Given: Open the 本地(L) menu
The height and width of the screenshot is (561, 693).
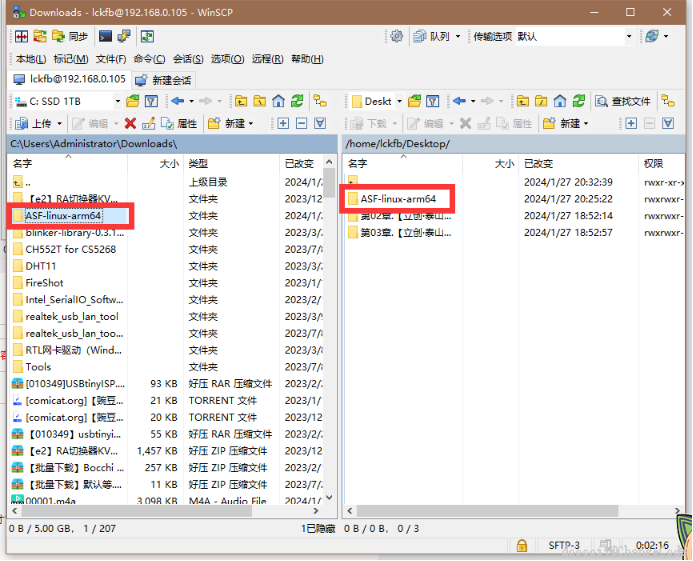Looking at the screenshot, I should pyautogui.click(x=30, y=59).
